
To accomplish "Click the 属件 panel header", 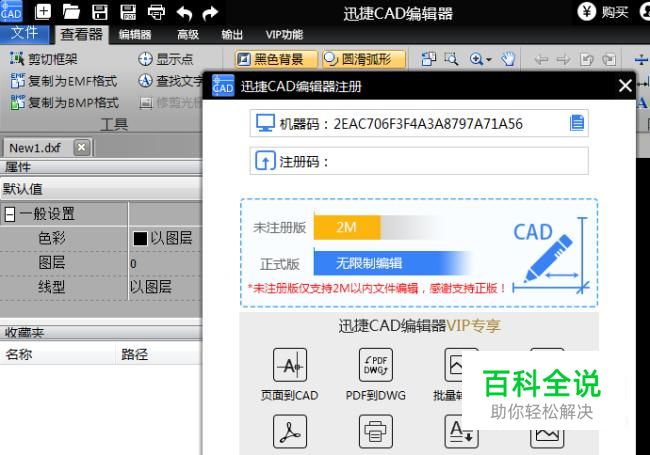I will click(101, 167).
